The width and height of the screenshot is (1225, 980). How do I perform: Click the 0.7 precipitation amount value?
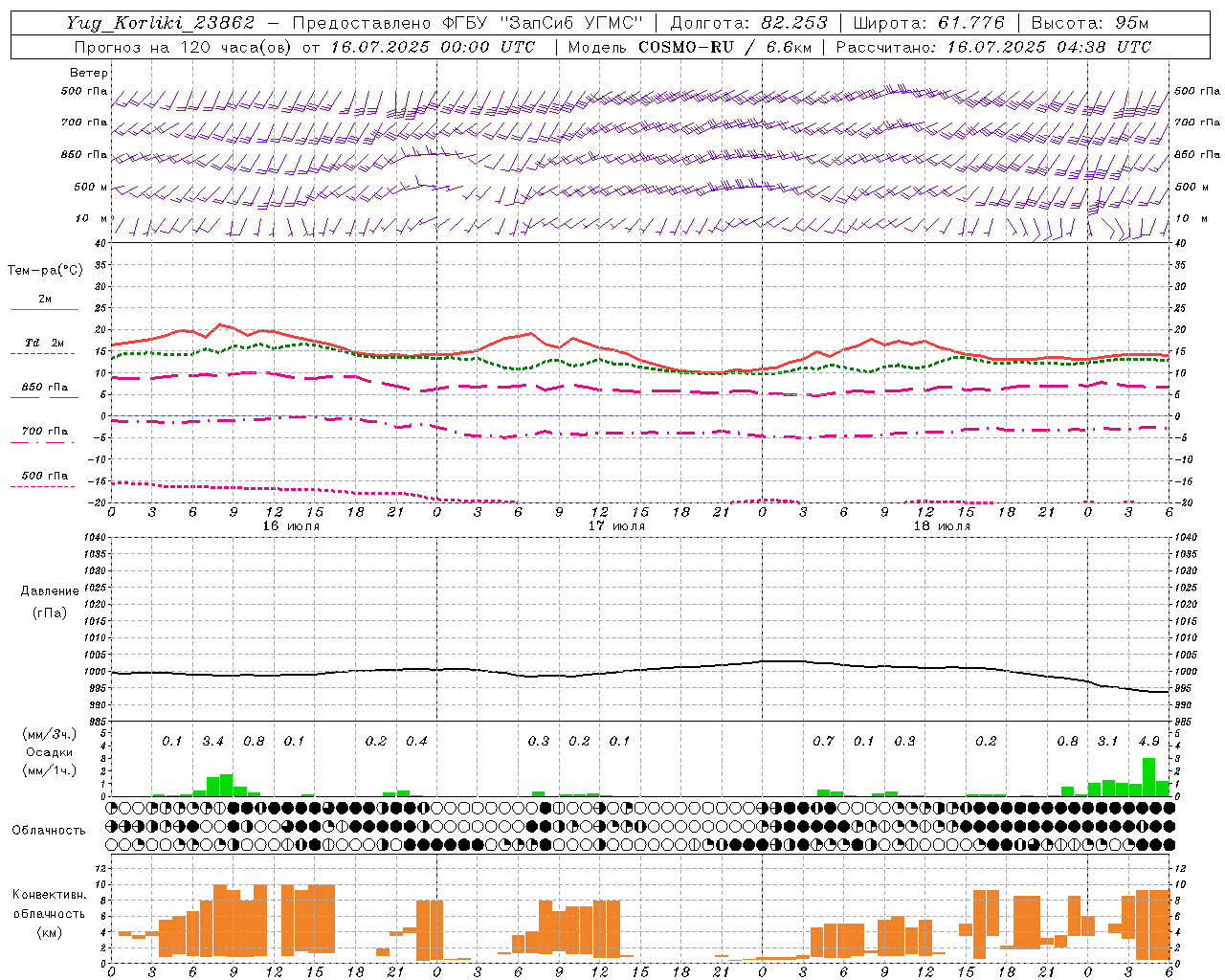pyautogui.click(x=823, y=742)
